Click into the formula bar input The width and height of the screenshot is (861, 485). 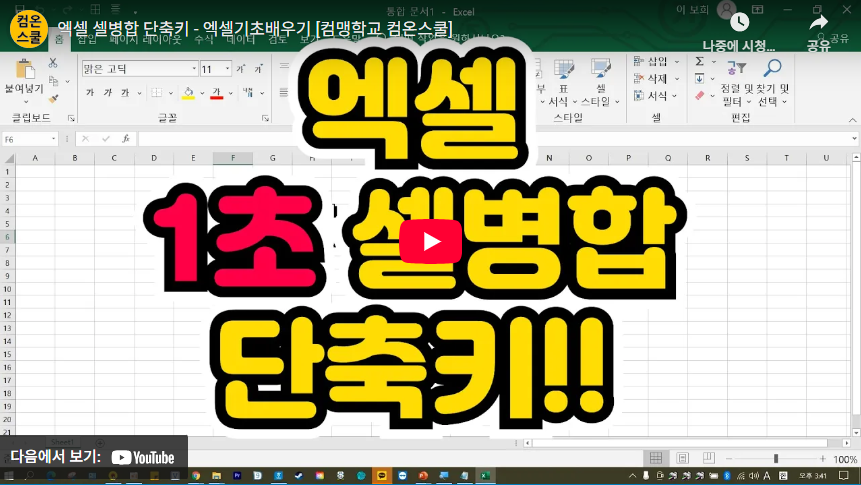click(x=494, y=139)
